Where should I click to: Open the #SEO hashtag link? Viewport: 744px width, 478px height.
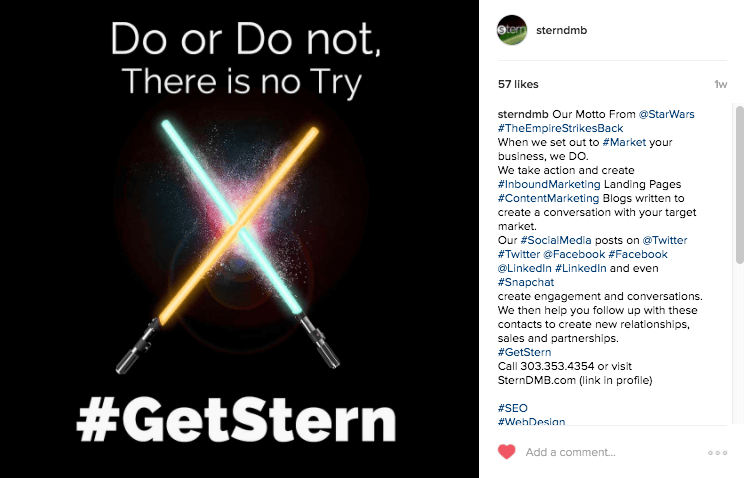coord(512,408)
